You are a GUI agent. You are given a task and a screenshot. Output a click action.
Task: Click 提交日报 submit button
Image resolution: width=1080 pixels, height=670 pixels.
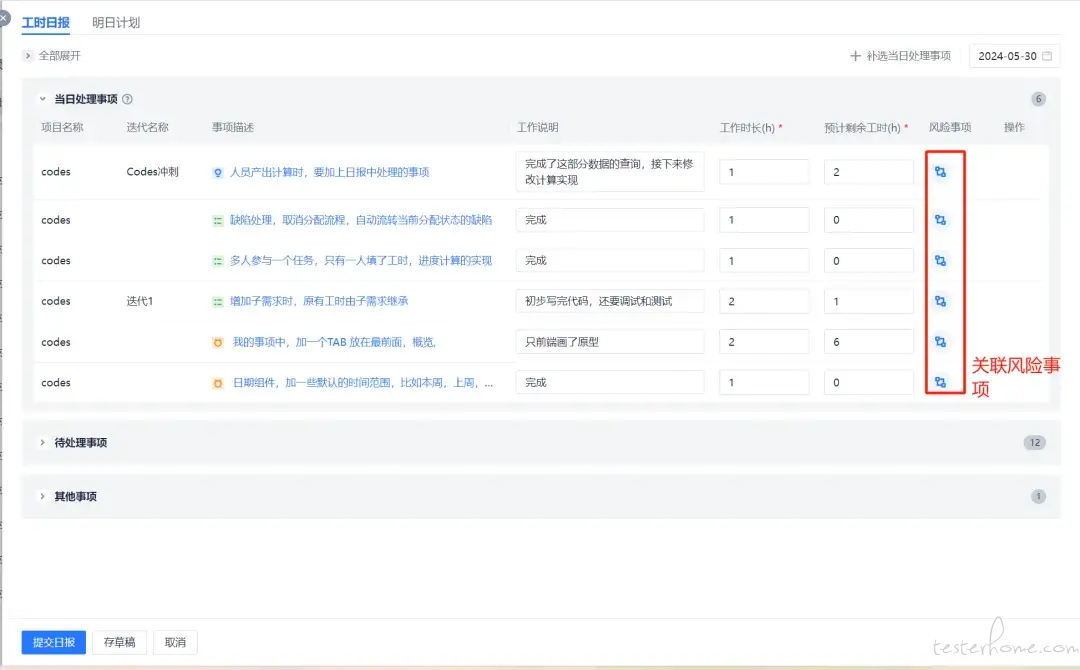tap(54, 642)
